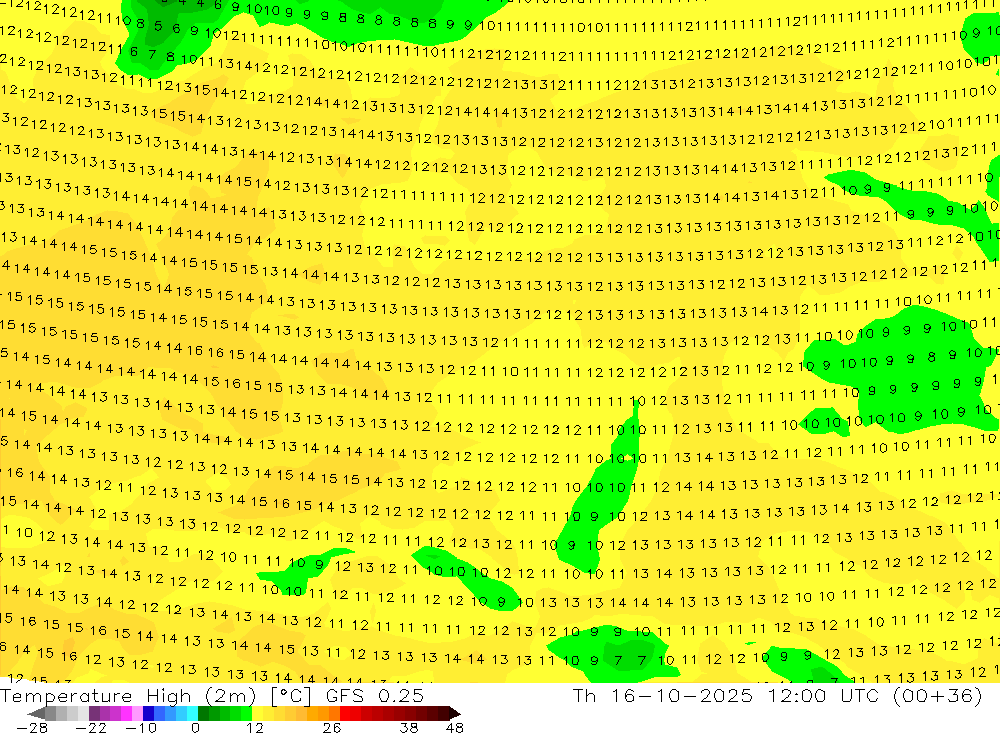Click the dark blue swatch in the legend
The width and height of the screenshot is (1000, 733).
coord(148,713)
